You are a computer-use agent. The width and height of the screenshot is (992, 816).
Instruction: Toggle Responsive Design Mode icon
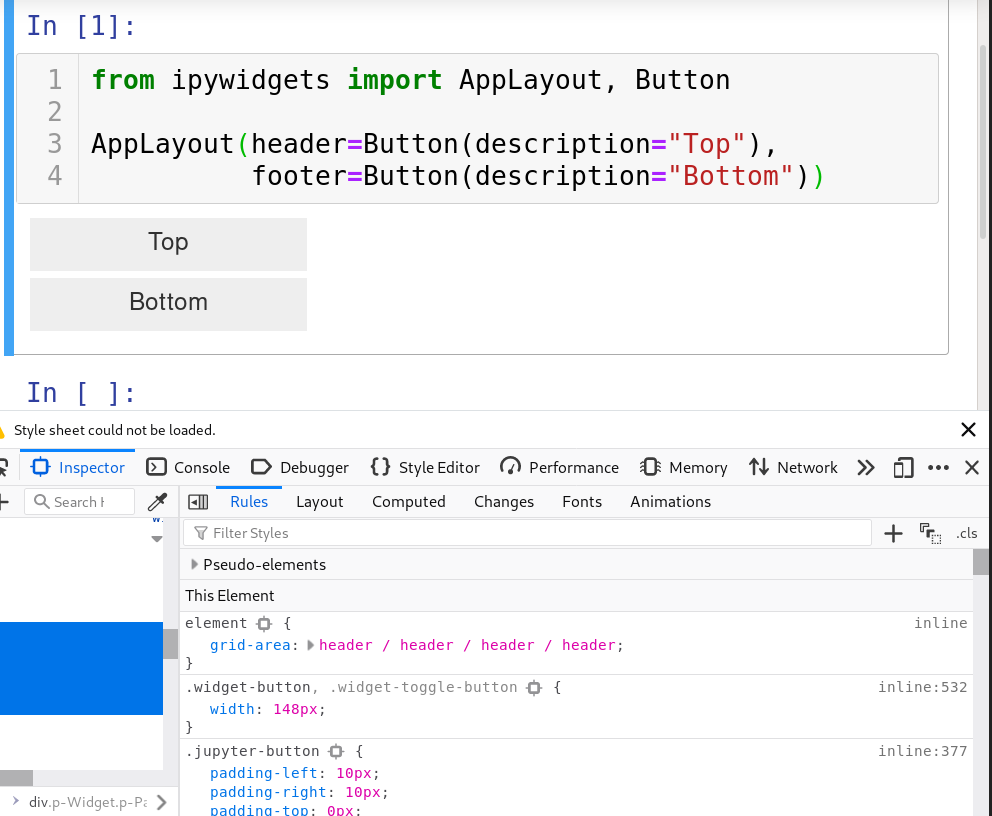(x=903, y=467)
